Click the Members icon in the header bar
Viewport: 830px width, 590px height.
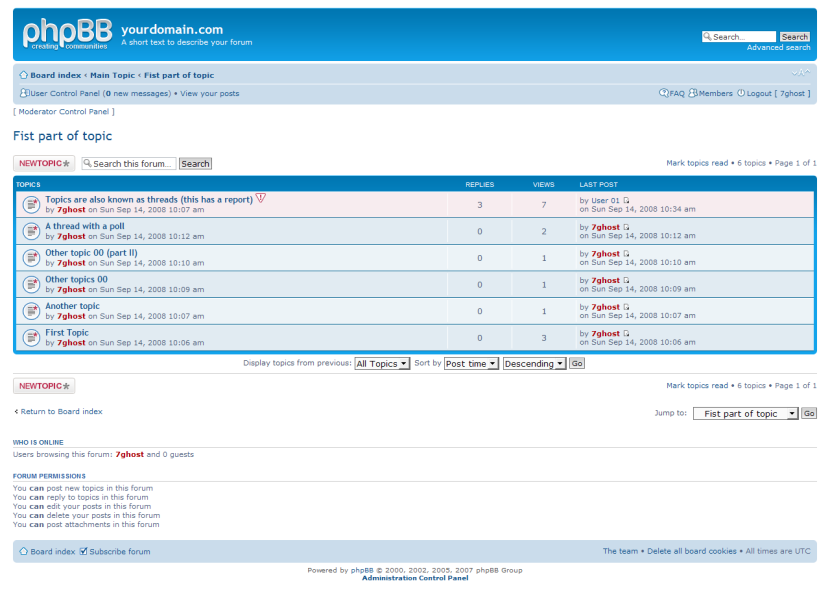[x=692, y=92]
